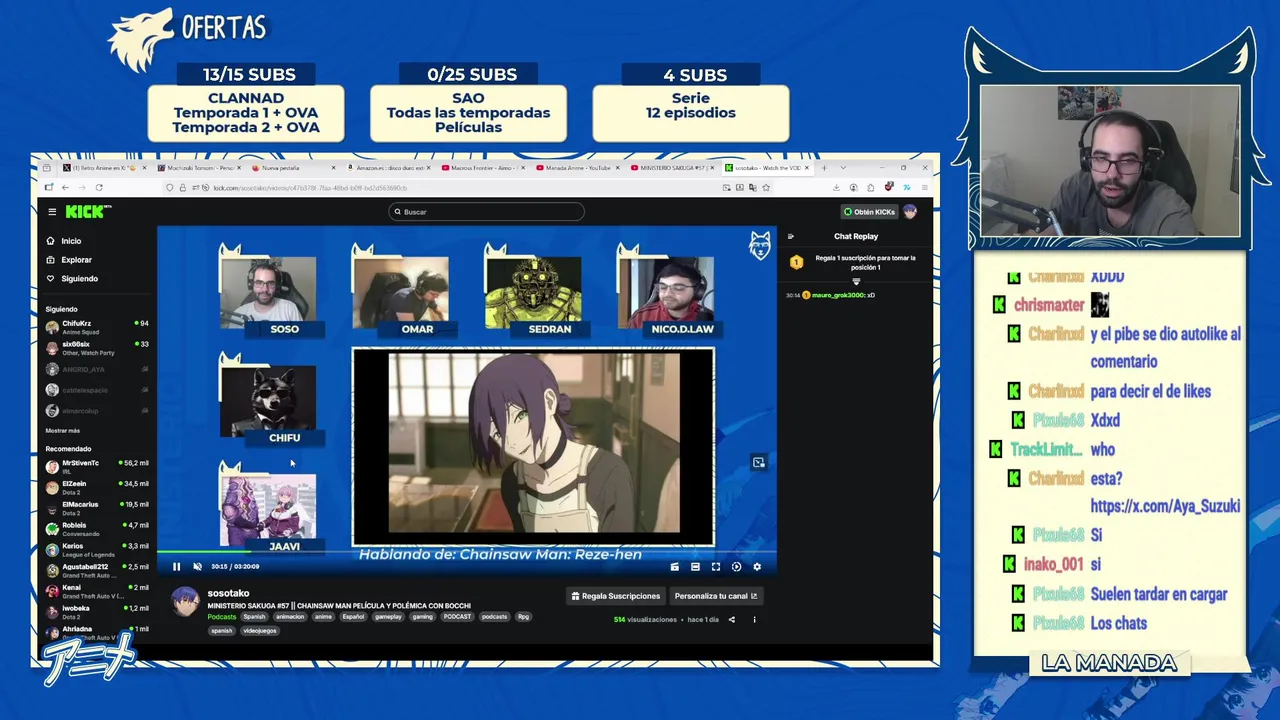Select the anime tag
Screen dimensions: 1280x720
click(x=323, y=617)
